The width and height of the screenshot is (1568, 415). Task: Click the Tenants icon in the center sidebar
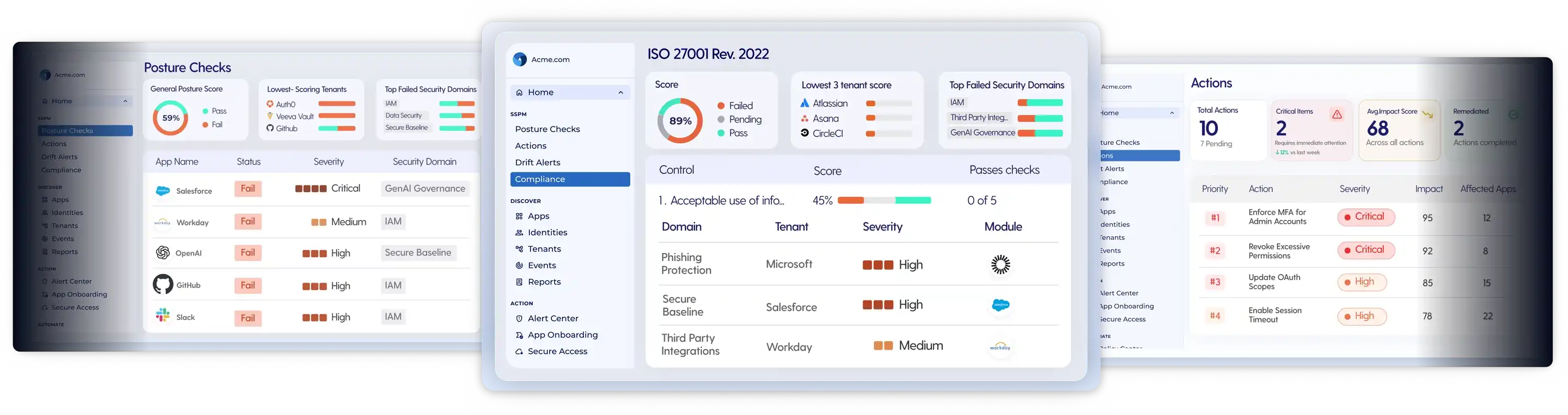519,249
